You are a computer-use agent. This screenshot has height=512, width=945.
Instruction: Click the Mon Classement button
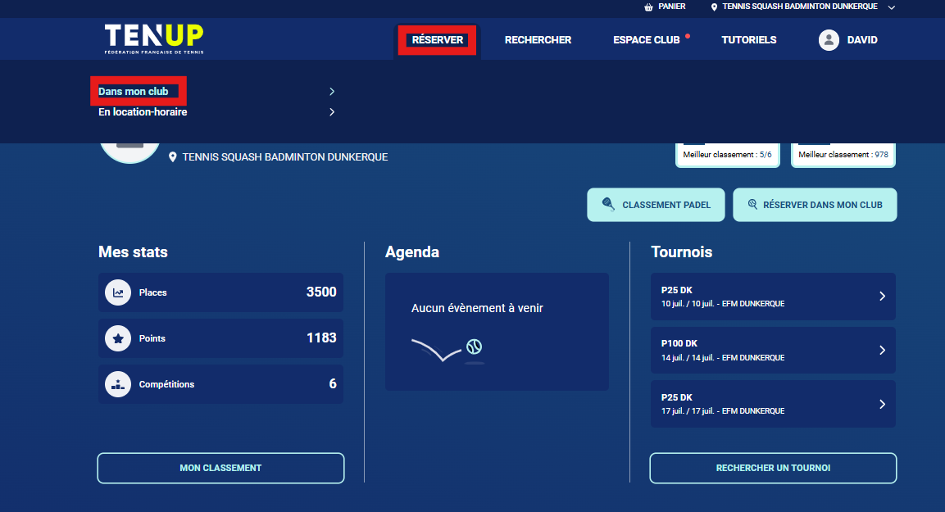click(220, 468)
